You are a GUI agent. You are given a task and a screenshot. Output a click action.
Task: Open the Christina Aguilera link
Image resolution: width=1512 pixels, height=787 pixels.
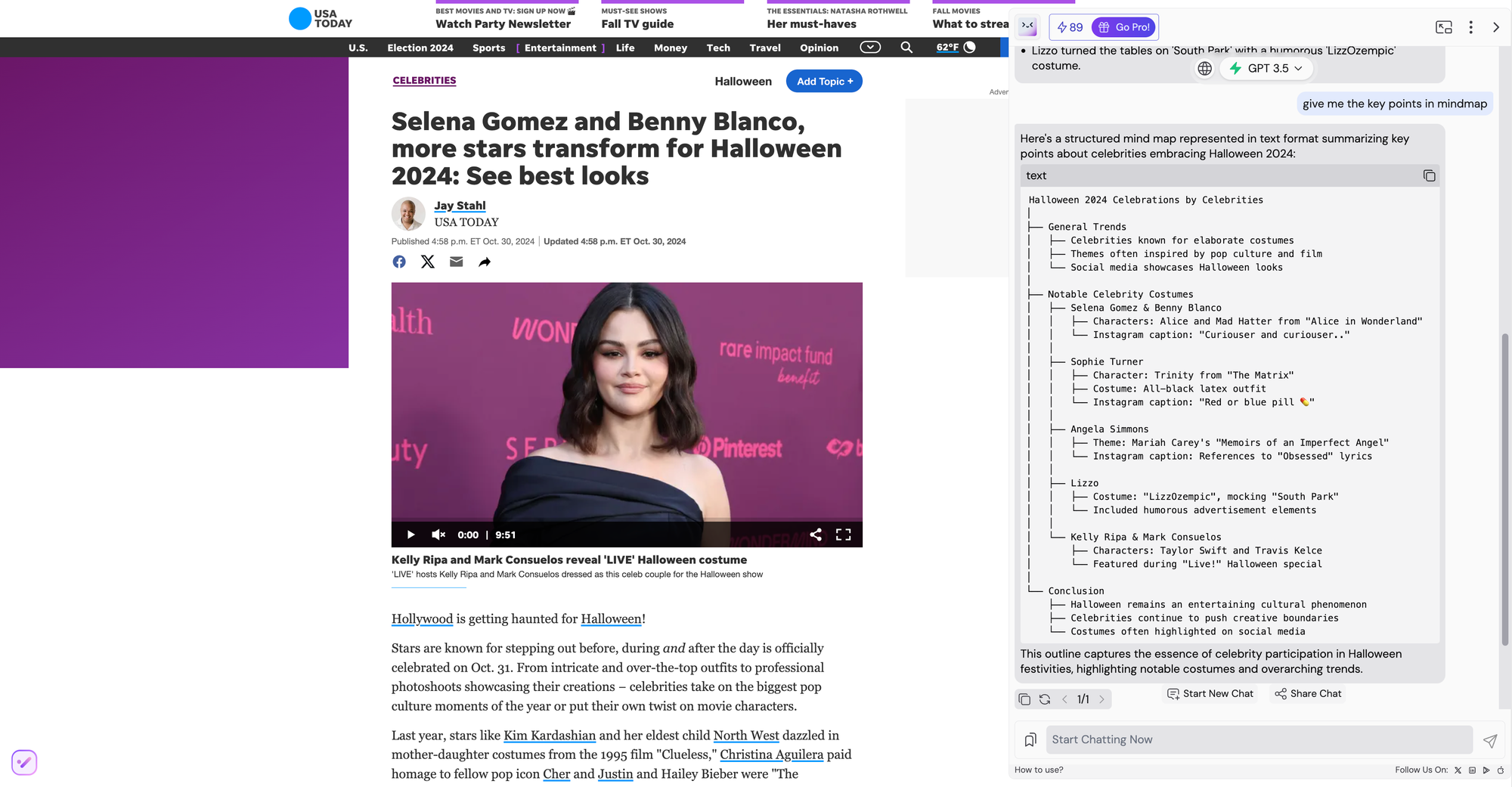pyautogui.click(x=771, y=754)
